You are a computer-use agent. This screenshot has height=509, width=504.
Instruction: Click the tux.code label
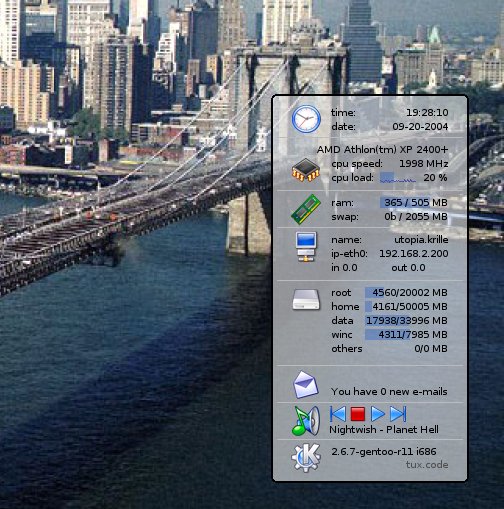[x=427, y=465]
